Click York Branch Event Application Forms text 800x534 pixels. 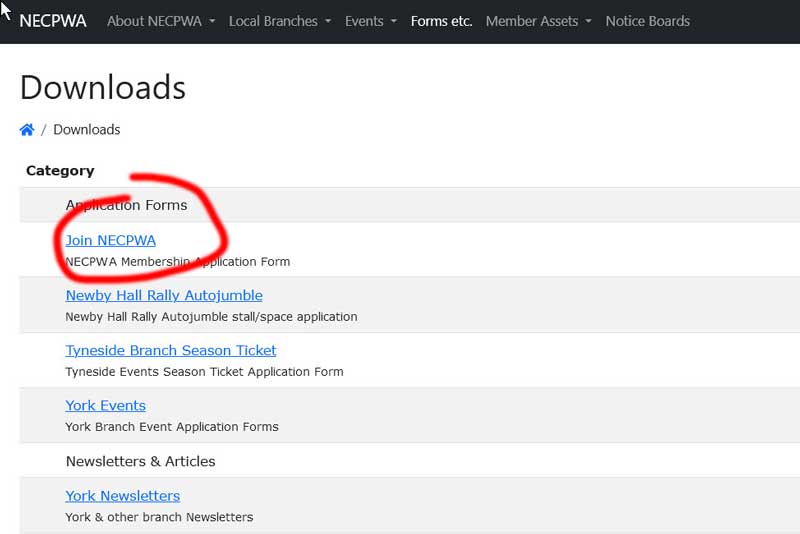[172, 426]
